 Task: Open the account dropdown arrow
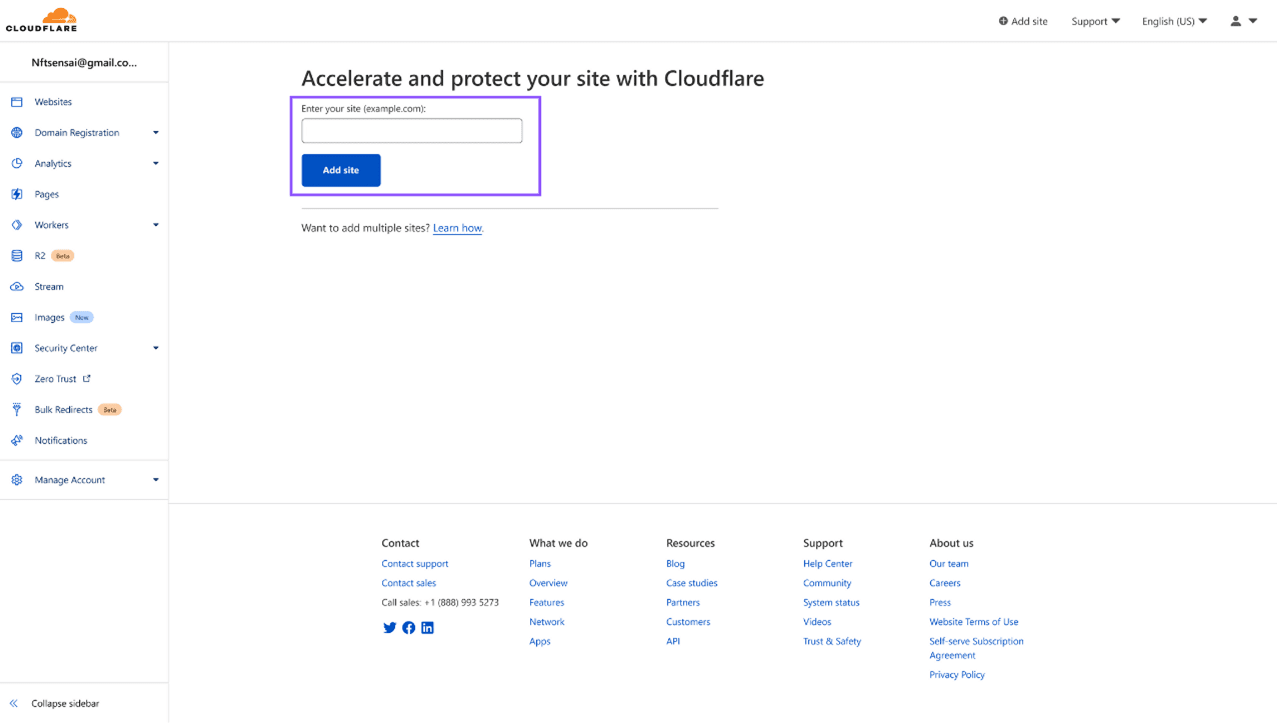1253,21
